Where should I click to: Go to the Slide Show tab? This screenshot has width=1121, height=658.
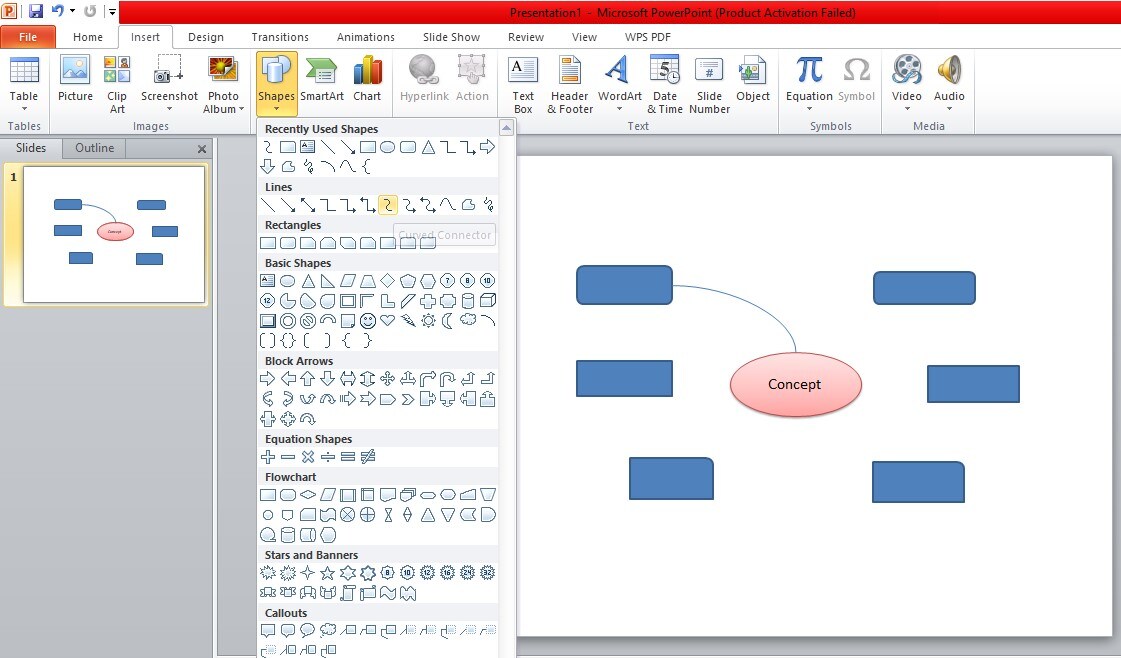click(x=451, y=37)
